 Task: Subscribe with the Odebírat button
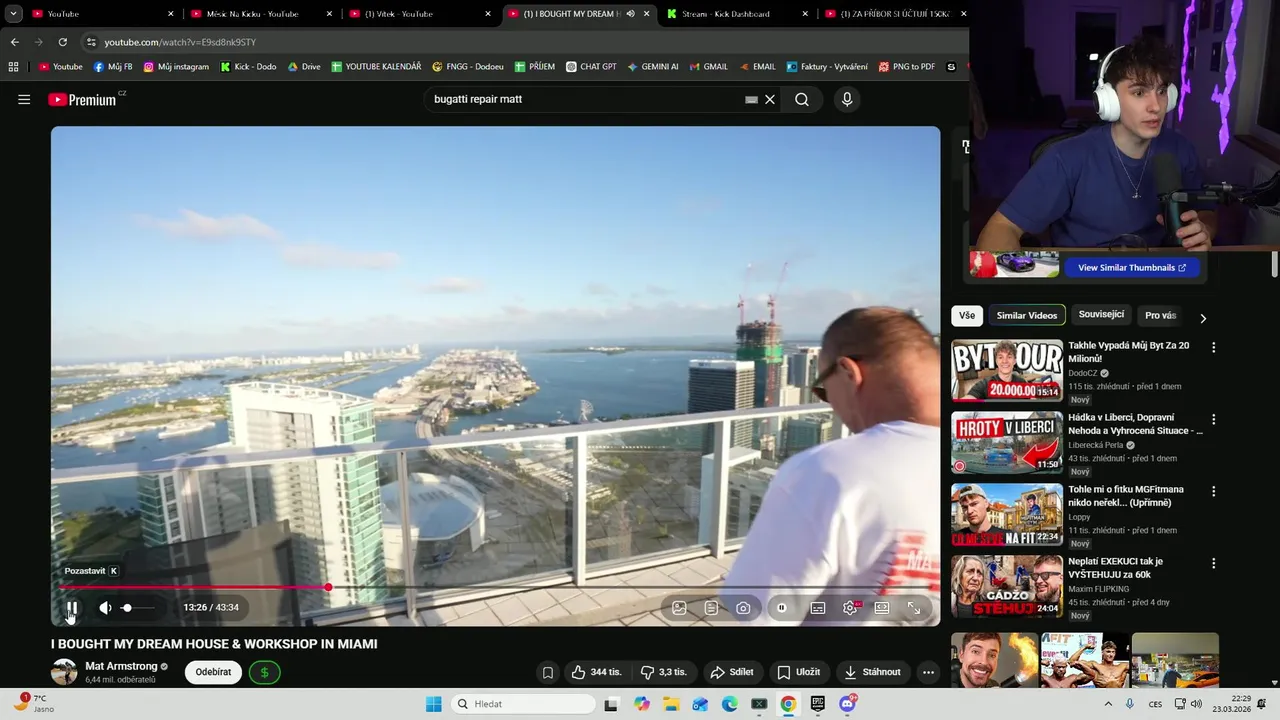point(213,672)
